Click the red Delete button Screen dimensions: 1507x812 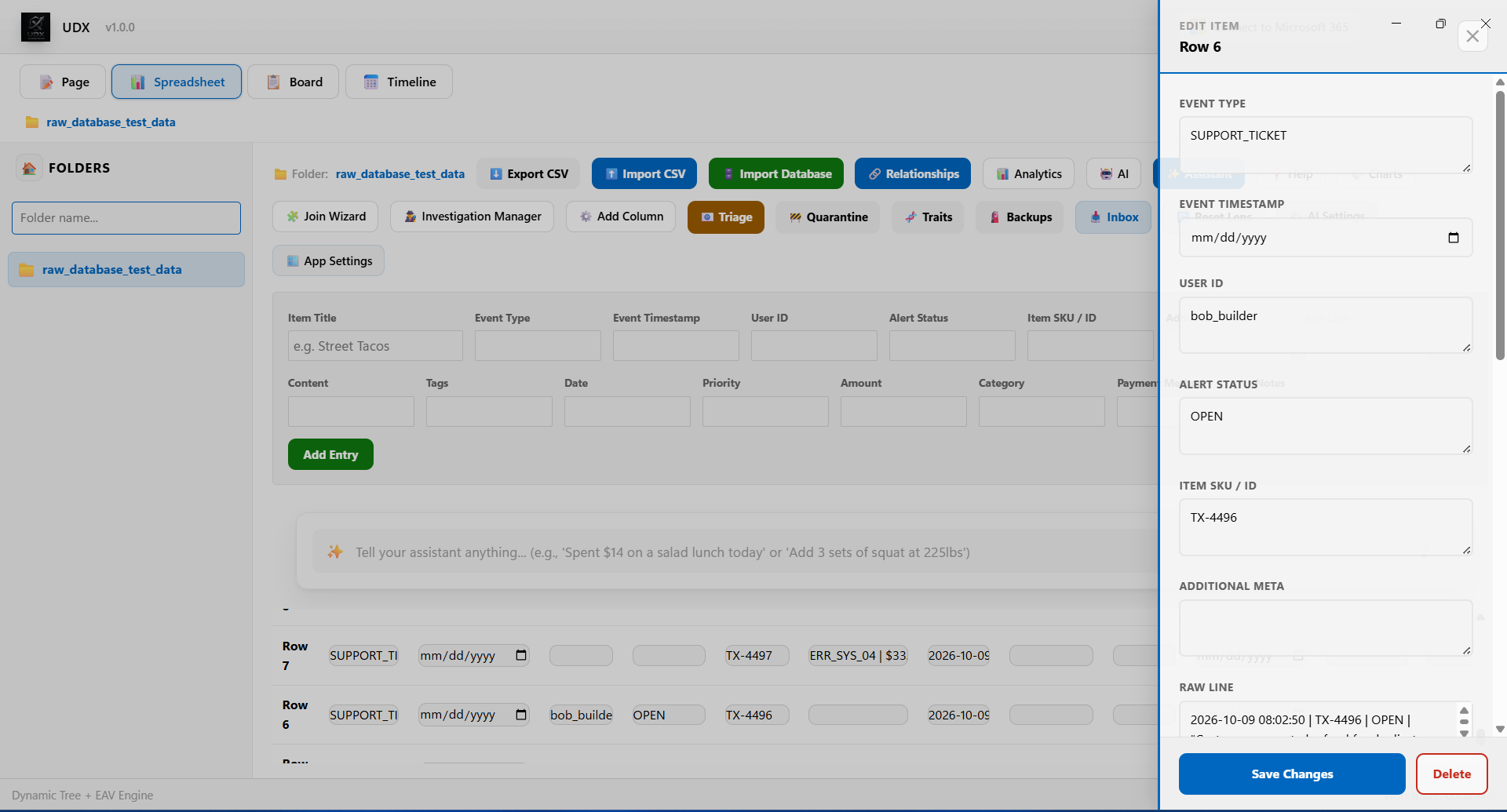1452,774
